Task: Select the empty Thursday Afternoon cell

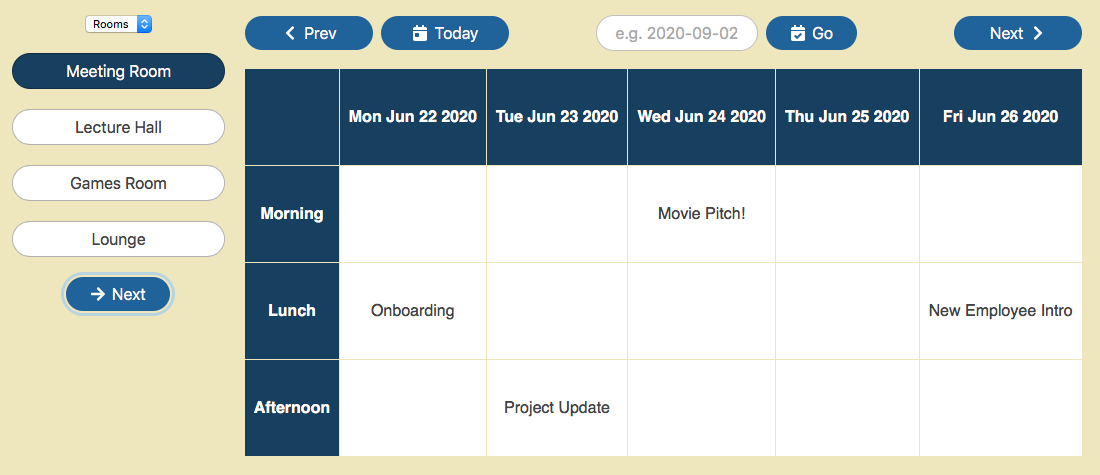Action: pos(847,407)
